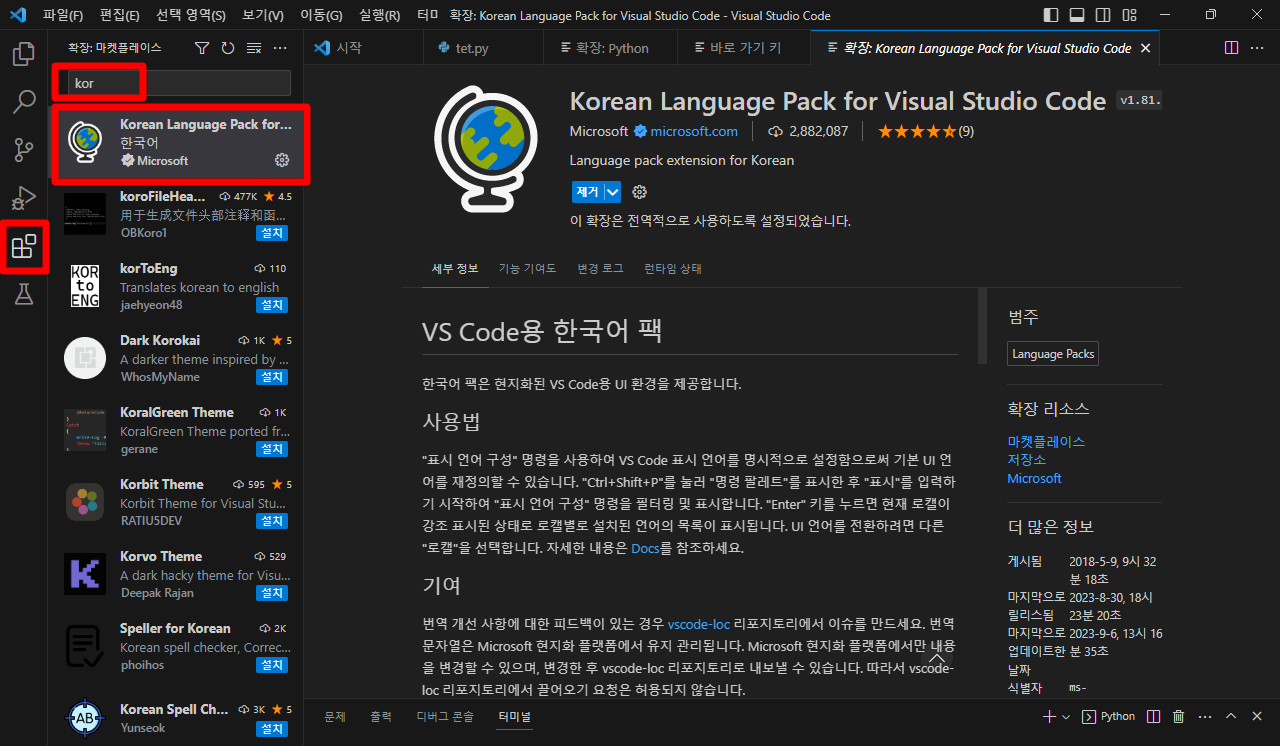Install the korToEng extension
The width and height of the screenshot is (1280, 746).
272,305
